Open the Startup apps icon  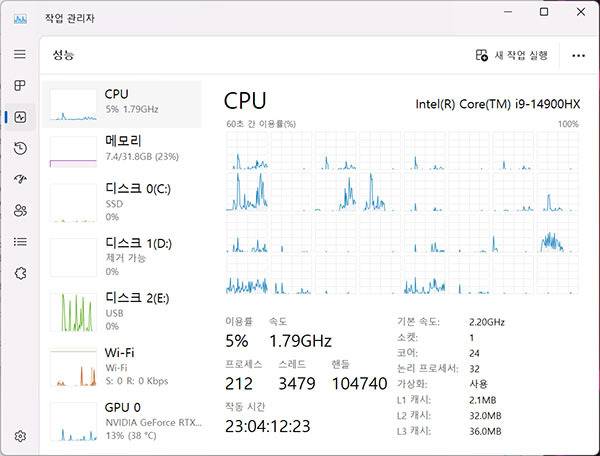click(20, 179)
